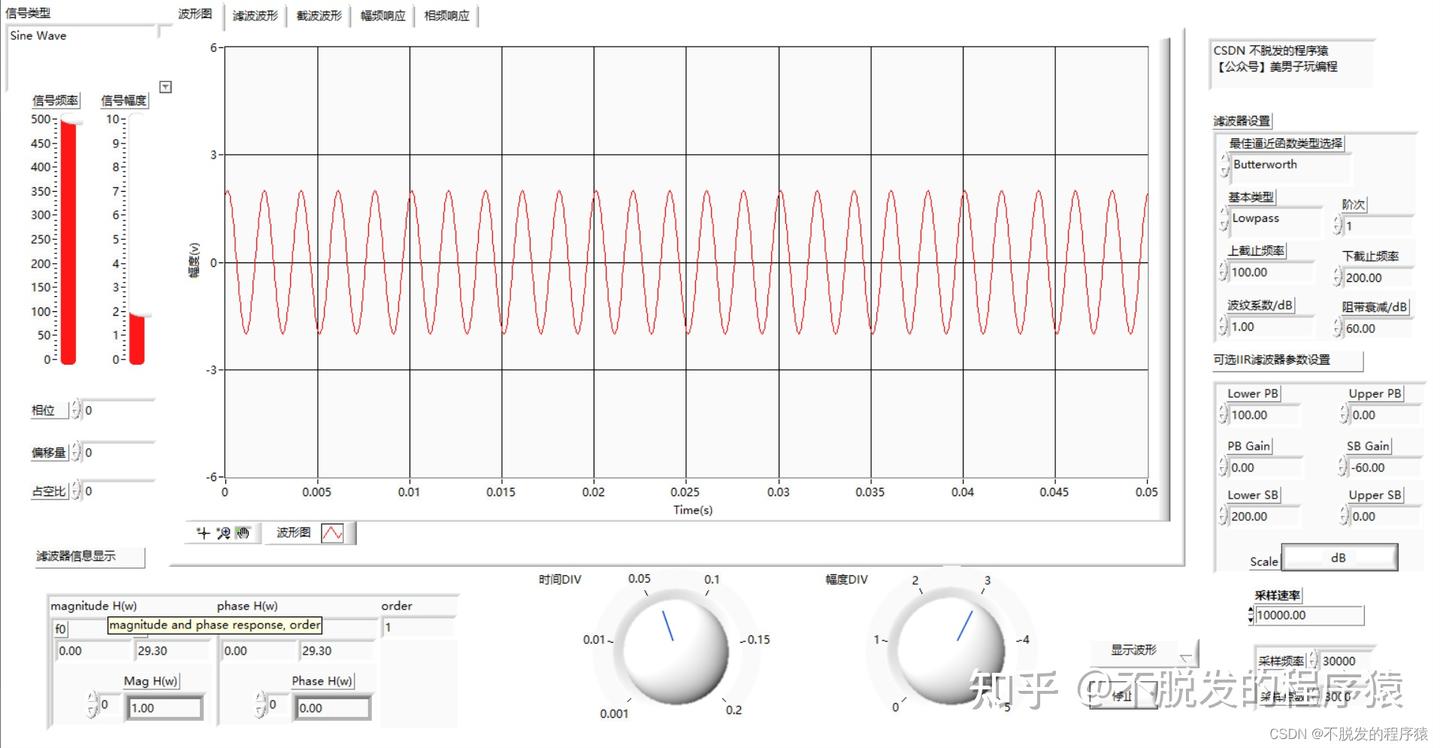
Task: Select the crosshair cursor tool below graph
Action: pyautogui.click(x=204, y=533)
